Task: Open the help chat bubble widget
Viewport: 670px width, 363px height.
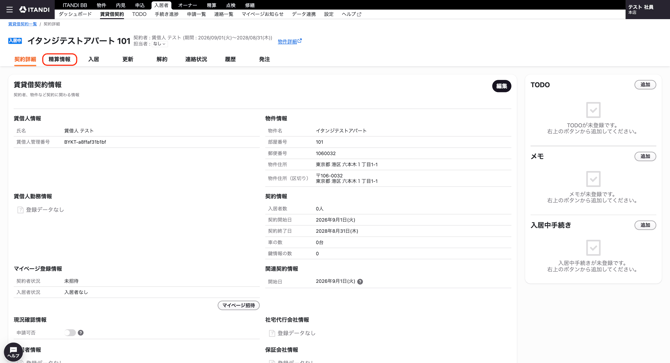Action: point(13,352)
